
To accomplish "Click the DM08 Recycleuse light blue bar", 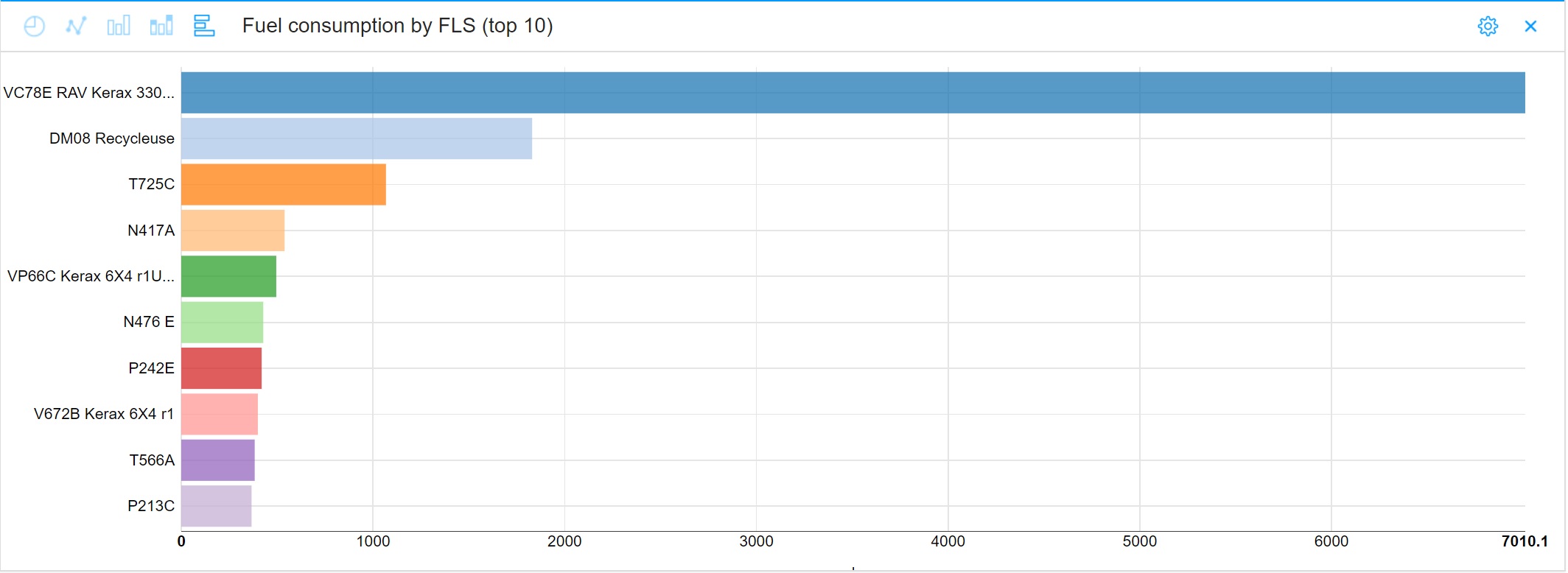I will 357,138.
